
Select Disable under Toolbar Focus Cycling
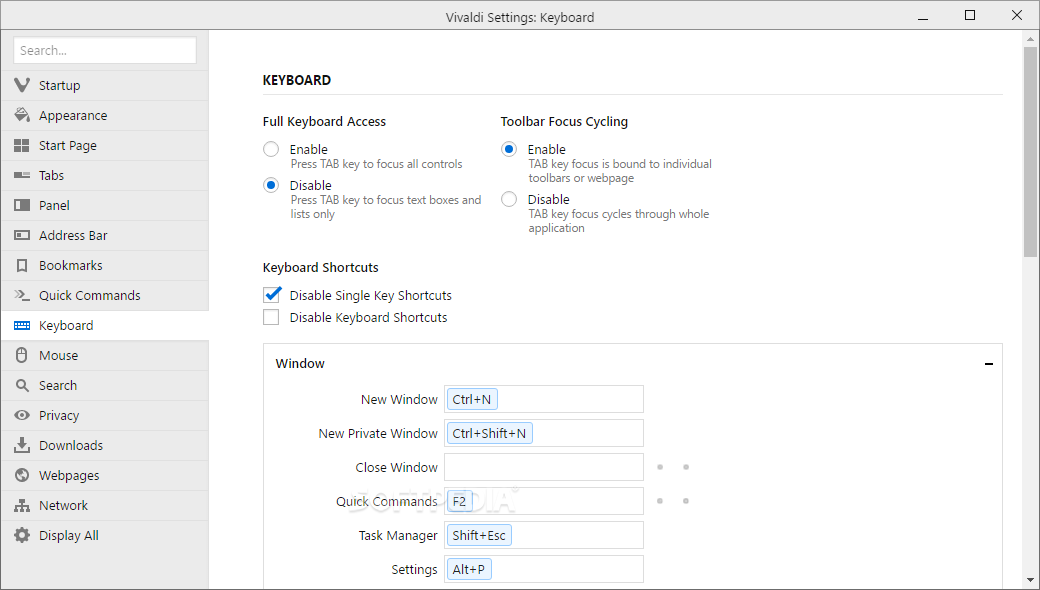pyautogui.click(x=509, y=199)
